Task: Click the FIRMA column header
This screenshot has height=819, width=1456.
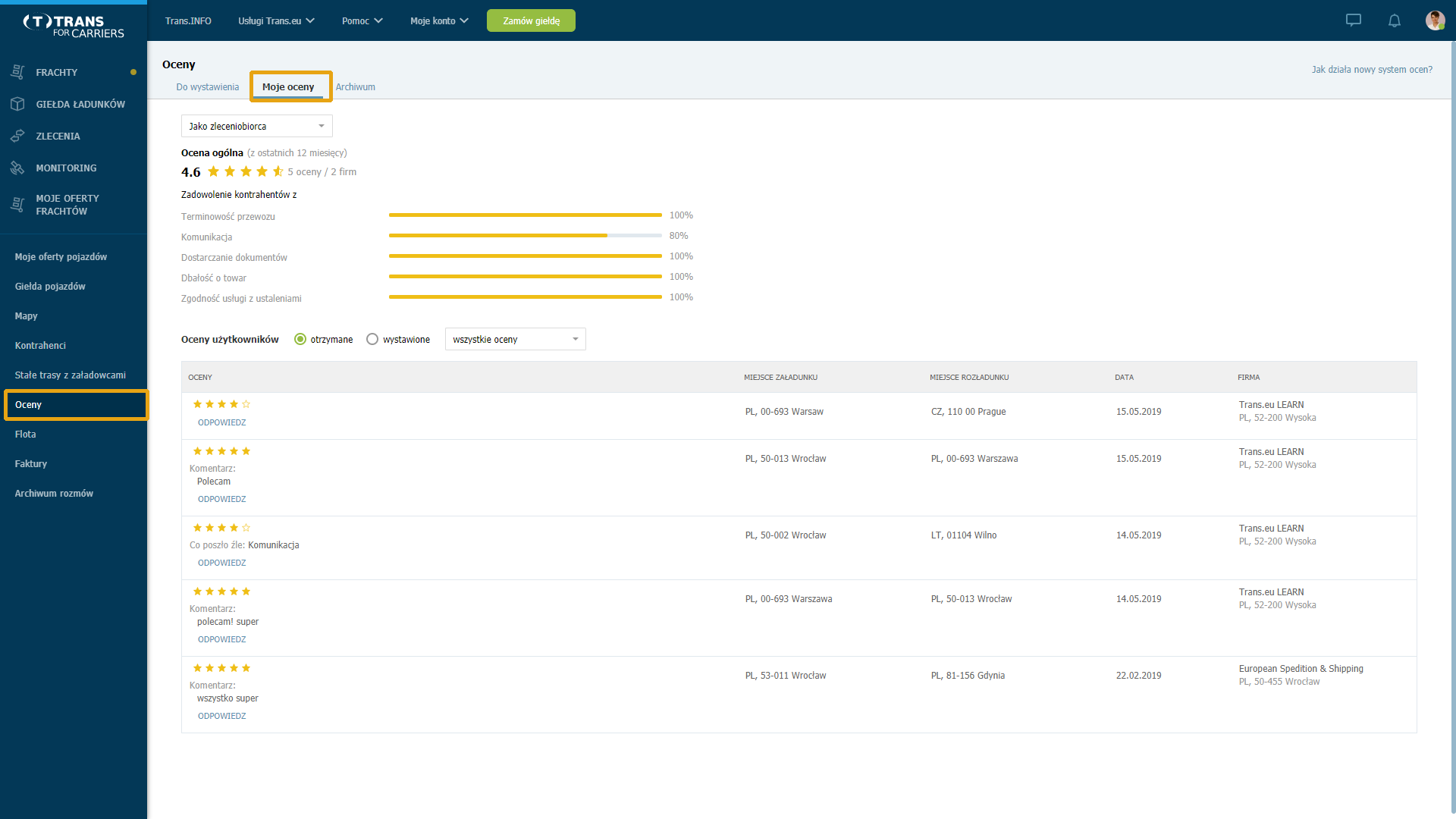Action: 1248,377
